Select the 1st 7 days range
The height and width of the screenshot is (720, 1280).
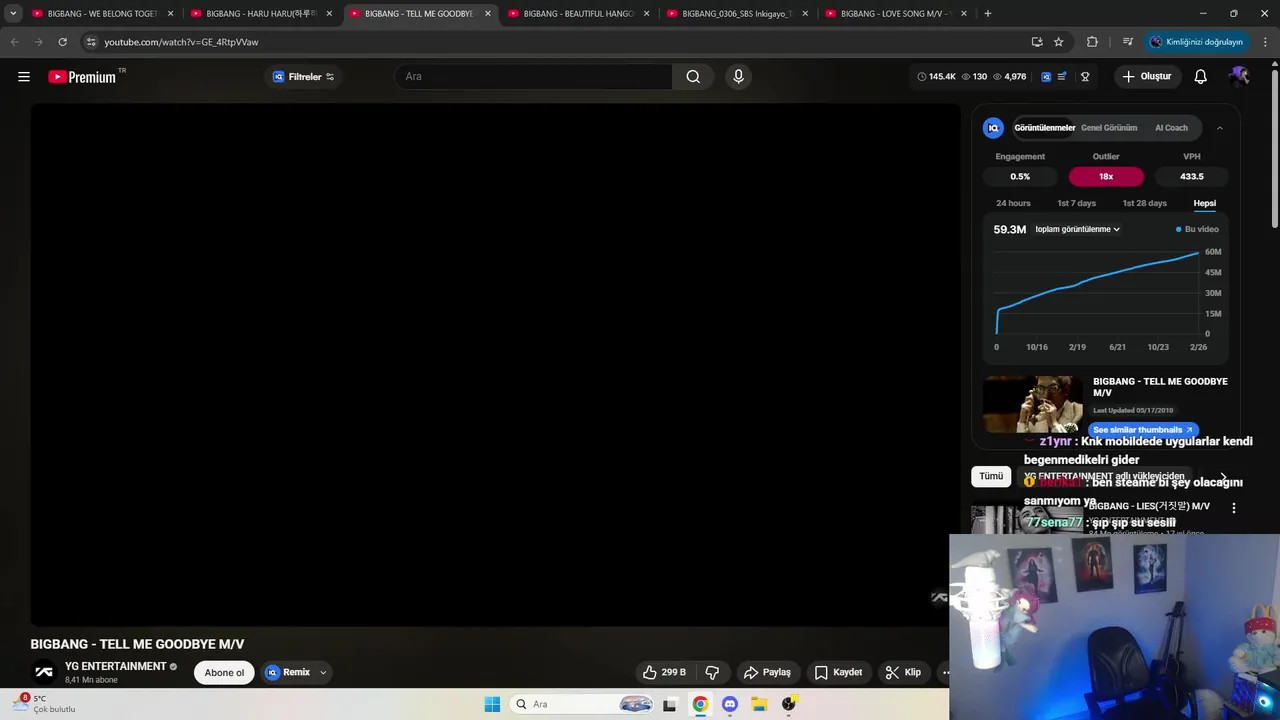tap(1076, 203)
